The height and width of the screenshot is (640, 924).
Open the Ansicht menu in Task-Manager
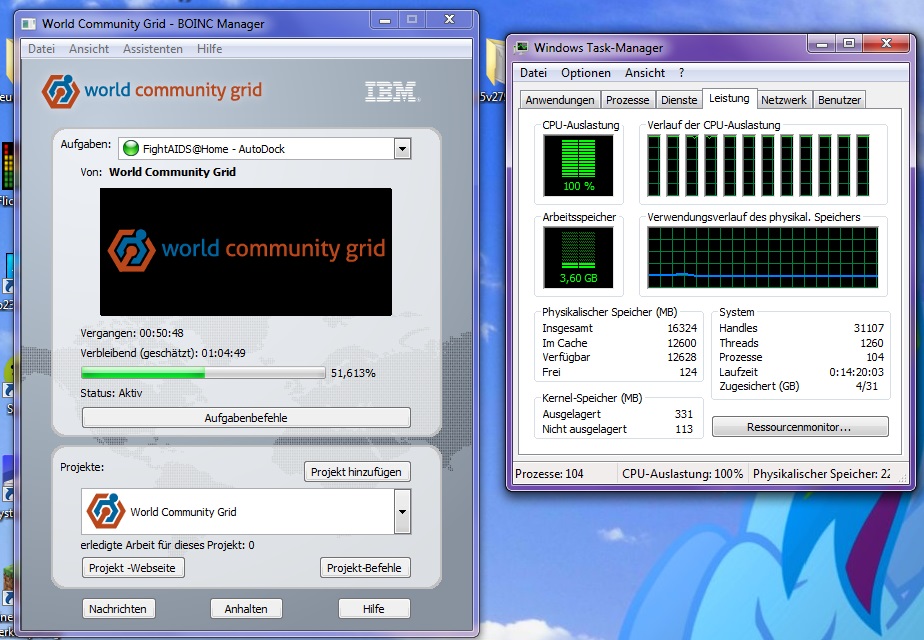[x=645, y=73]
